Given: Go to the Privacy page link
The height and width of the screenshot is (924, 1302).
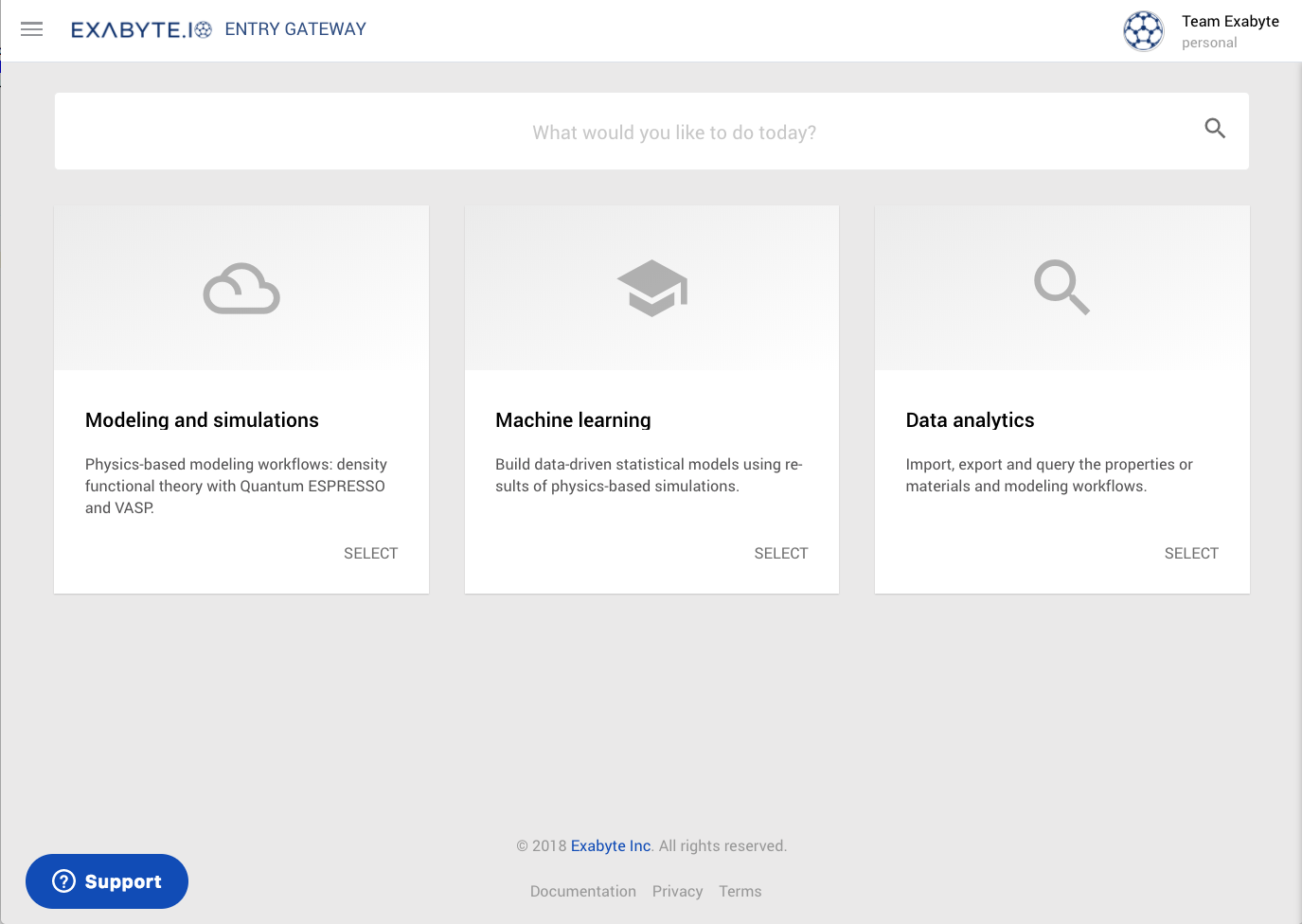Looking at the screenshot, I should click(677, 891).
